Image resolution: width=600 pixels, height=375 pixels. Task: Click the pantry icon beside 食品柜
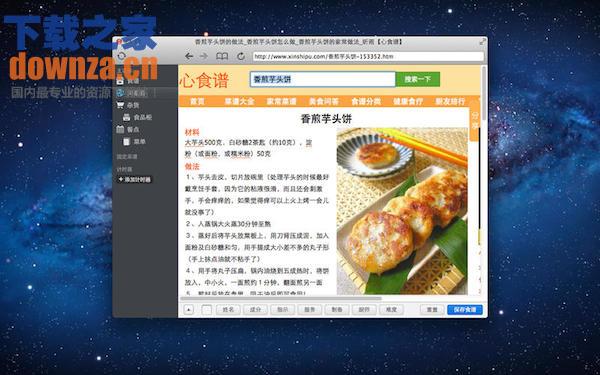127,117
